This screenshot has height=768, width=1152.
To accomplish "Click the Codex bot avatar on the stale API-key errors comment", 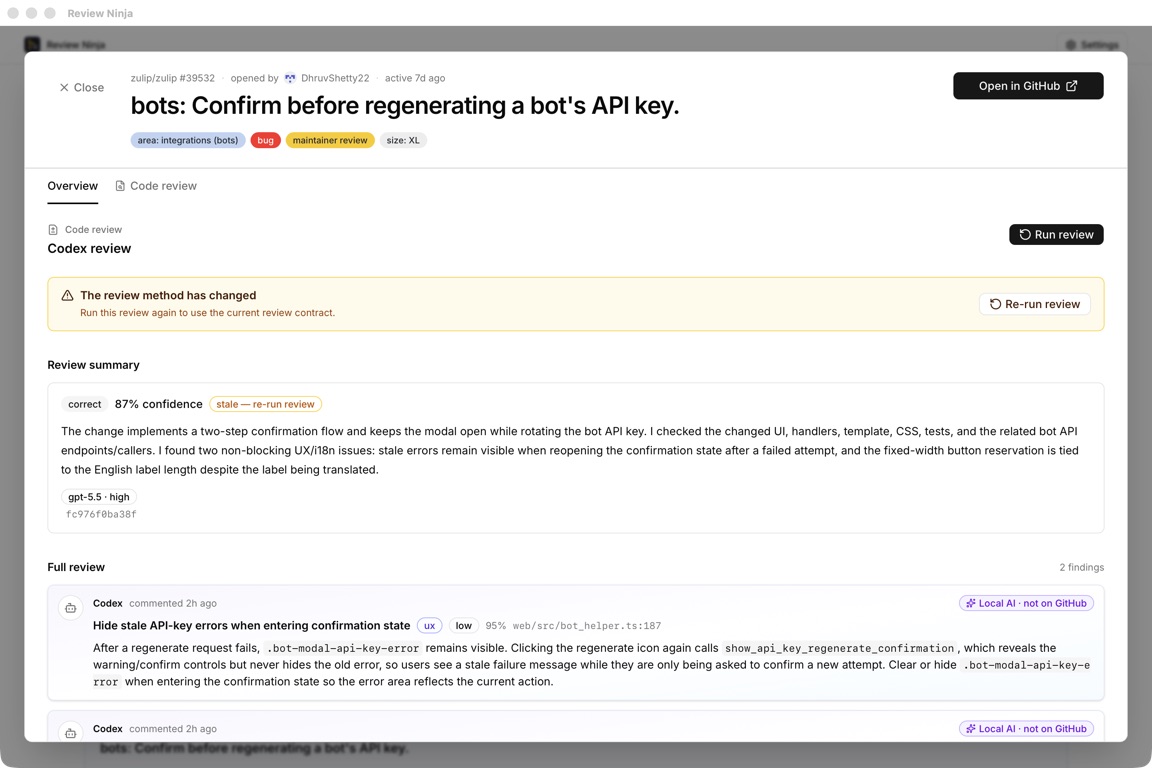I will 71,608.
